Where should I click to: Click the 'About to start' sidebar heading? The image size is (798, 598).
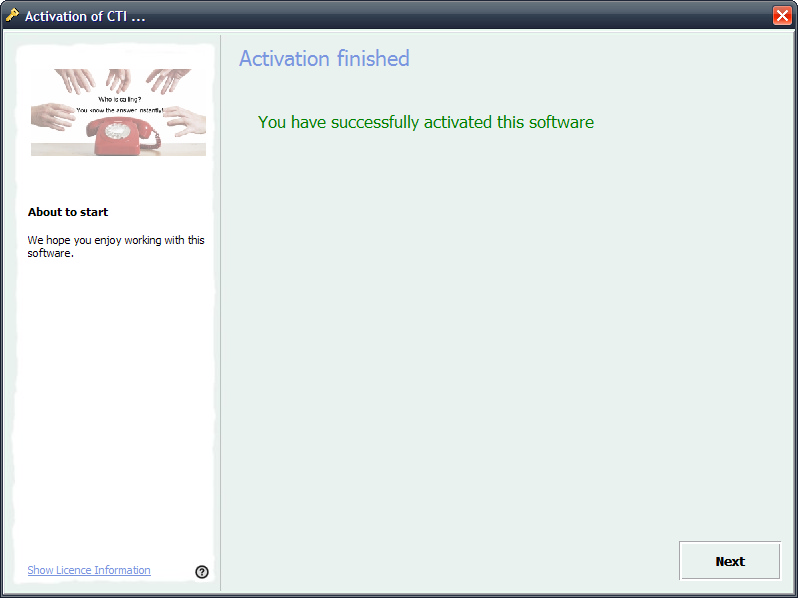click(x=68, y=212)
